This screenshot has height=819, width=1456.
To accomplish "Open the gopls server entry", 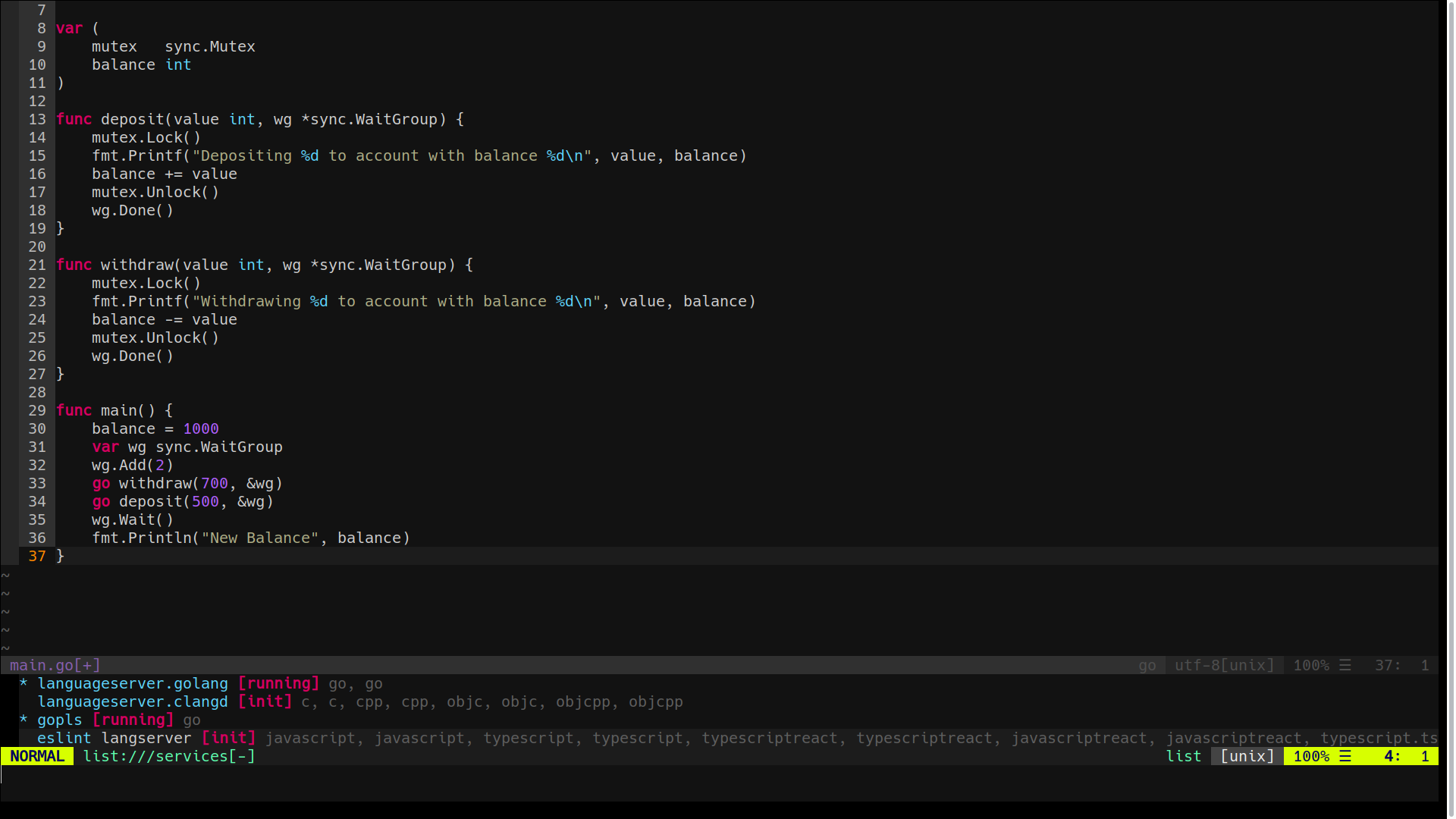I will click(x=59, y=720).
